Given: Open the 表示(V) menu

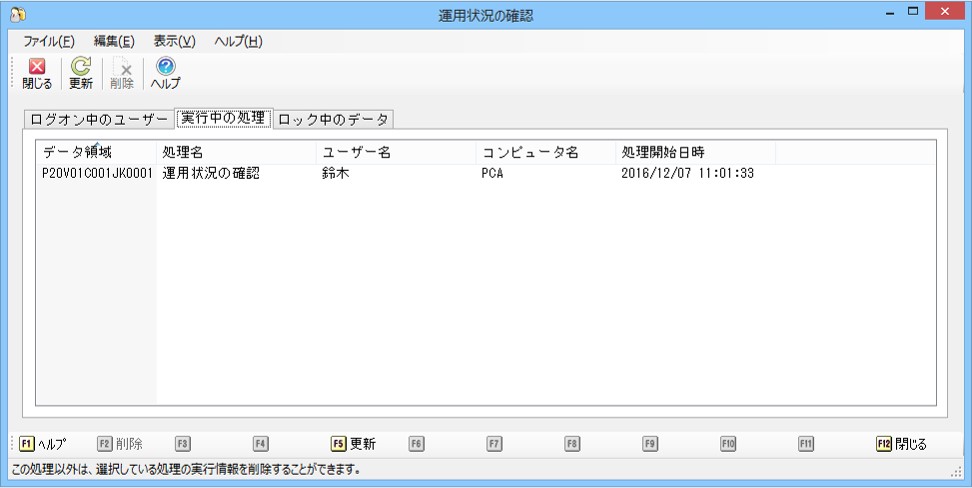Looking at the screenshot, I should [174, 42].
